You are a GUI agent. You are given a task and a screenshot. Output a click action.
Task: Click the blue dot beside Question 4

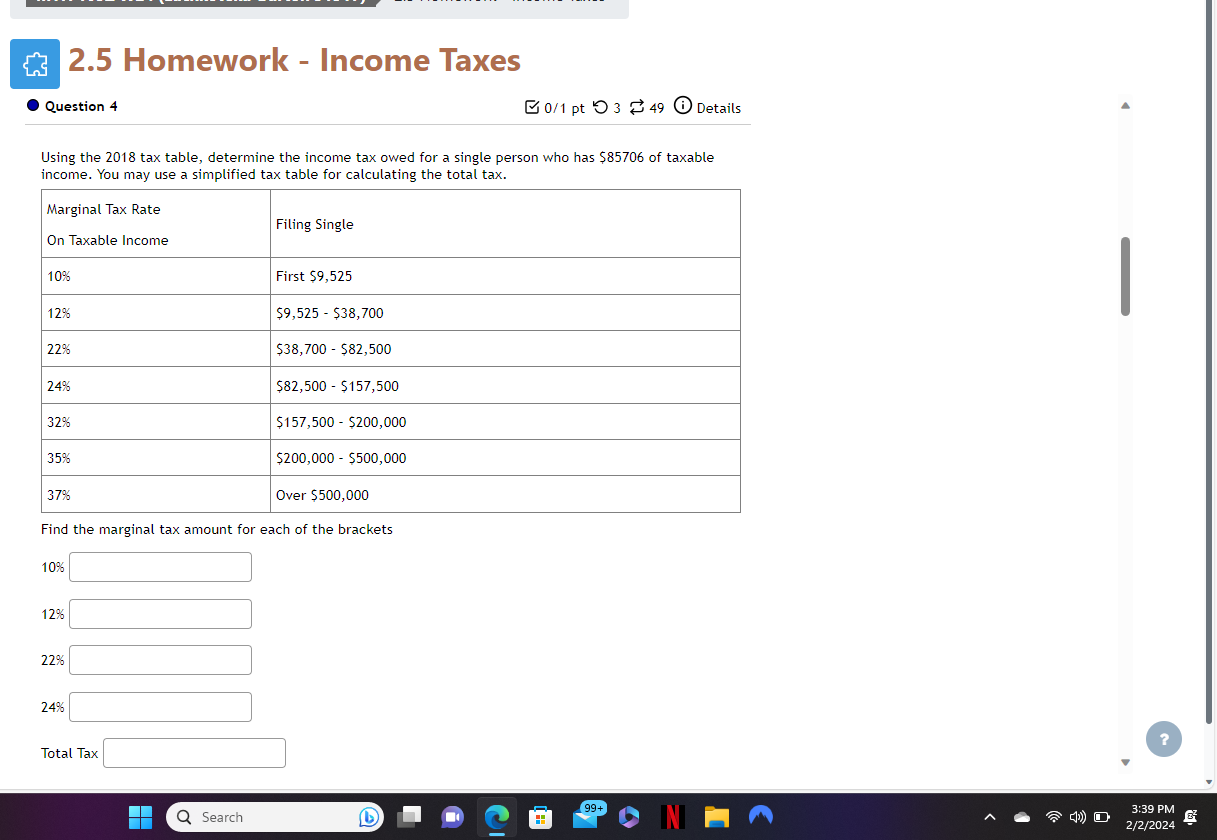point(34,106)
